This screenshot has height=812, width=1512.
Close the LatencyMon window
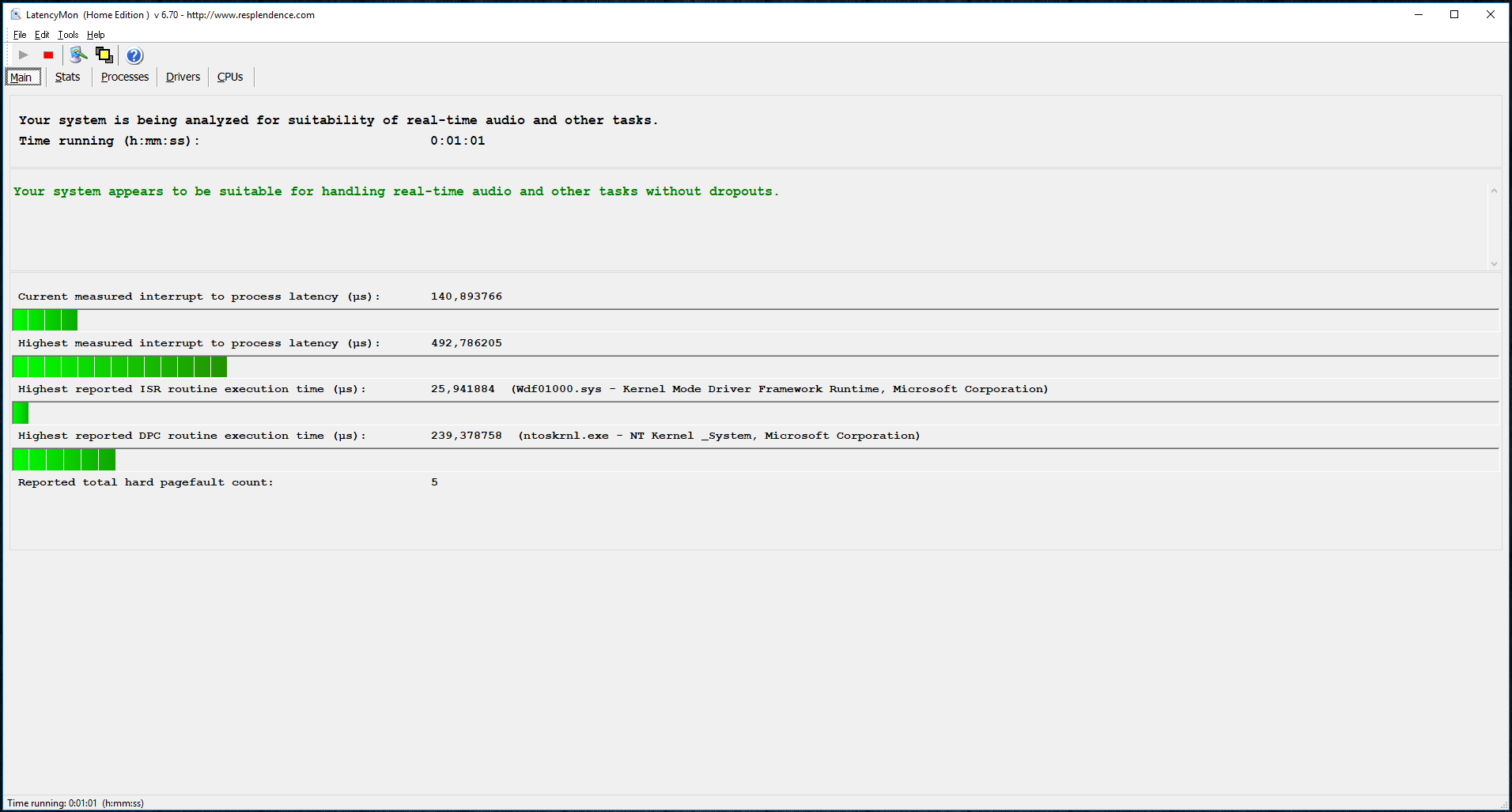1491,14
